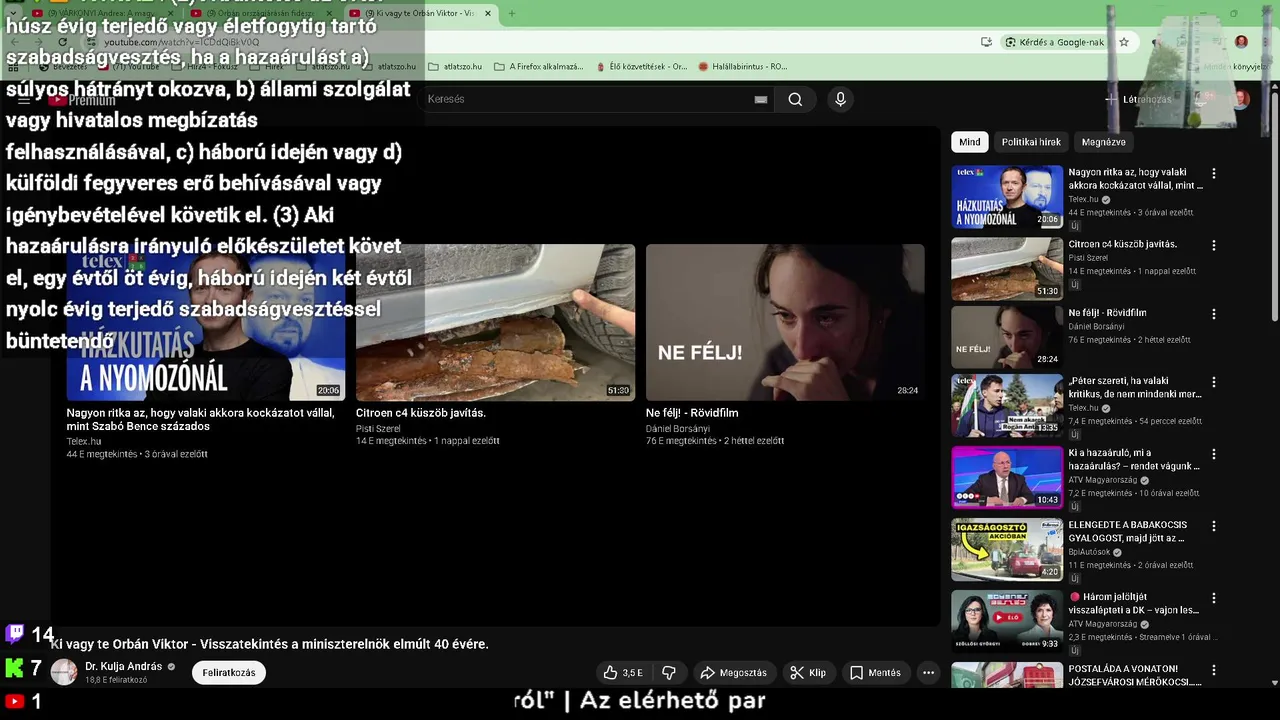Open the Halállabirintus bookmark

[x=743, y=66]
